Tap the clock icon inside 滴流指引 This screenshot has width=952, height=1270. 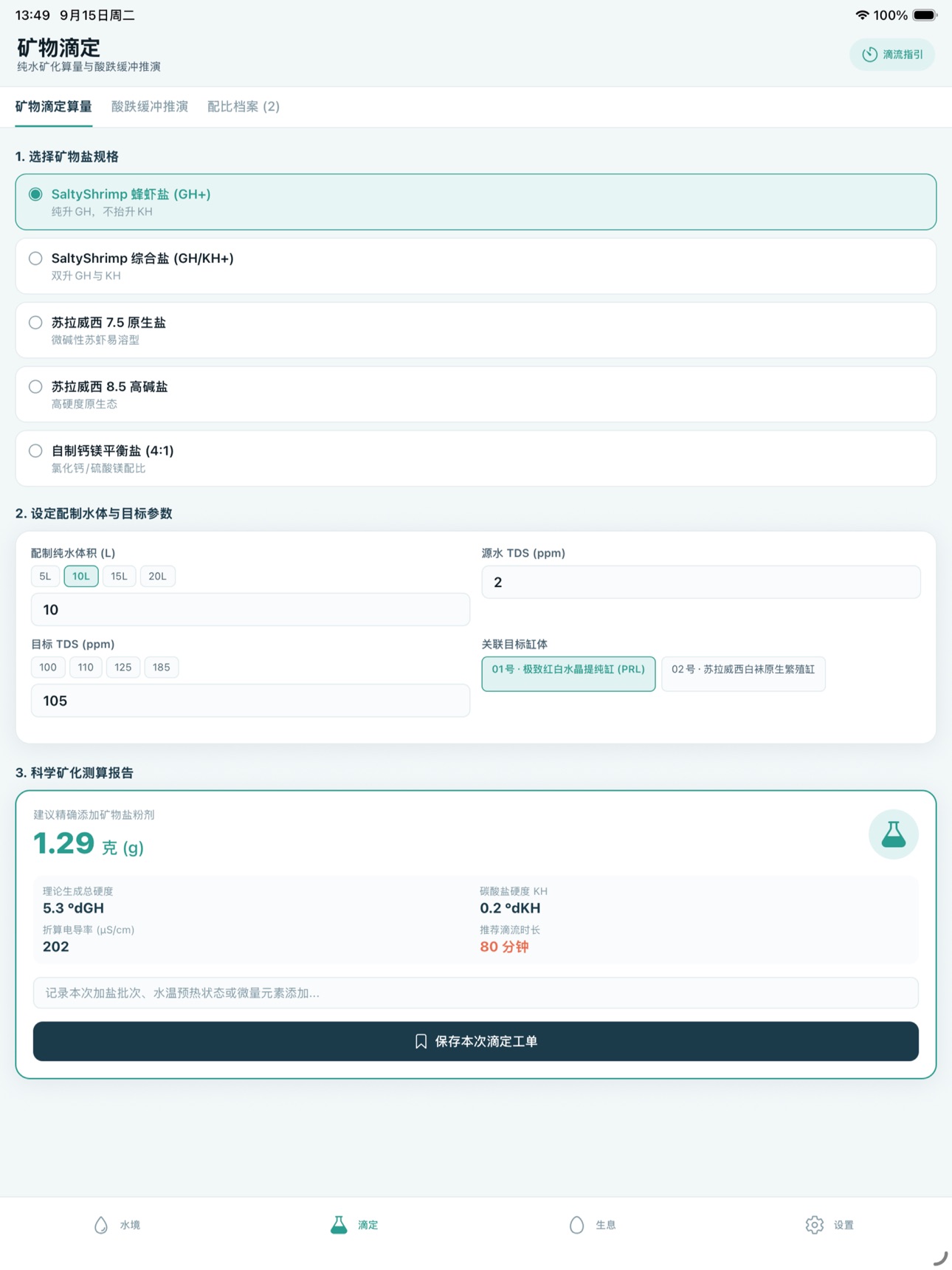click(x=870, y=55)
